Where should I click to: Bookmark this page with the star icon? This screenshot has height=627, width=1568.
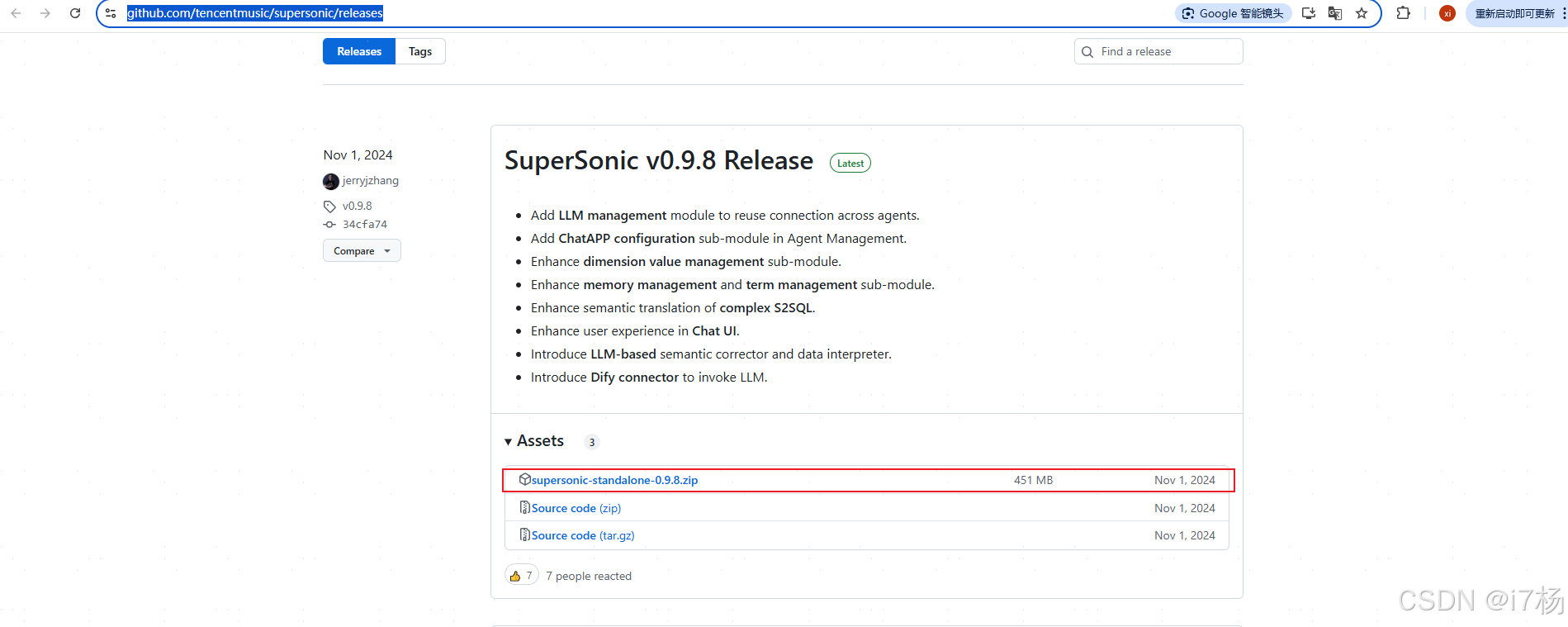(1362, 13)
